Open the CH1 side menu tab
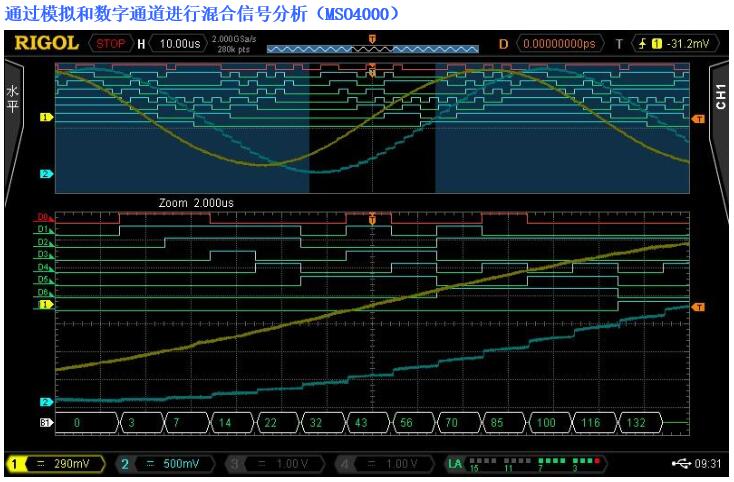Viewport: 734px width, 482px height. (x=721, y=97)
